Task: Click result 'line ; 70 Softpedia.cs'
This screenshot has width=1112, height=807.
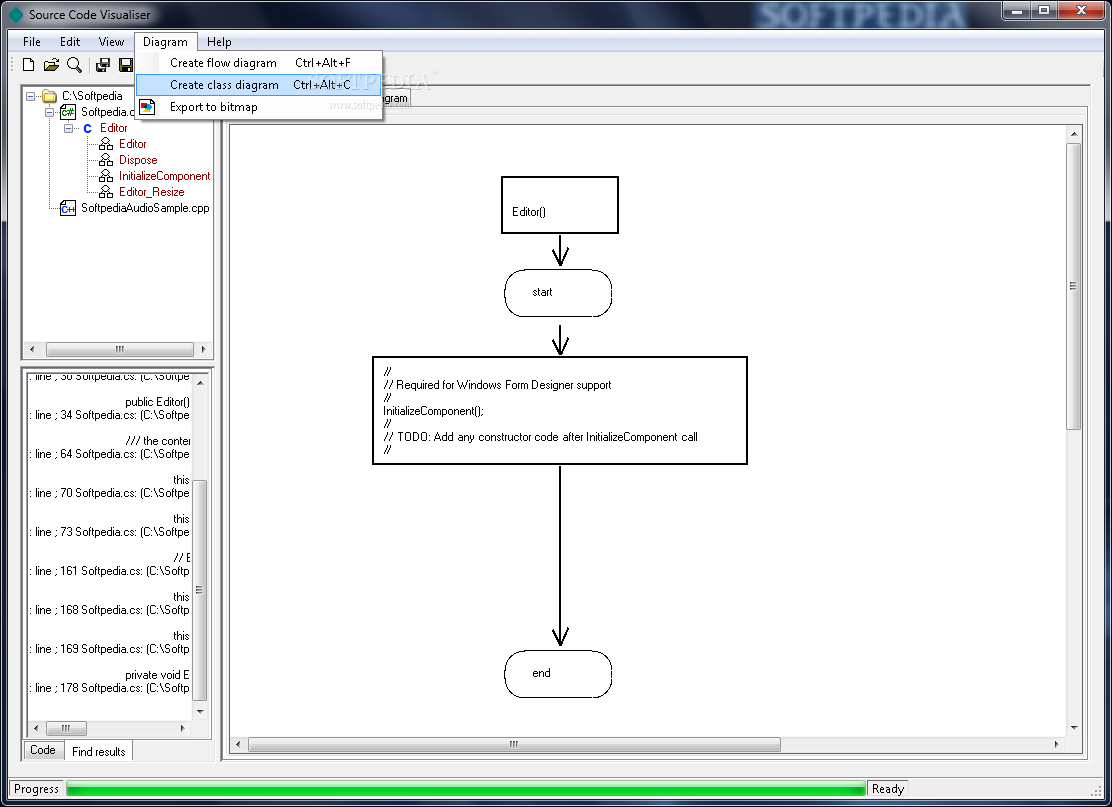Action: [109, 494]
